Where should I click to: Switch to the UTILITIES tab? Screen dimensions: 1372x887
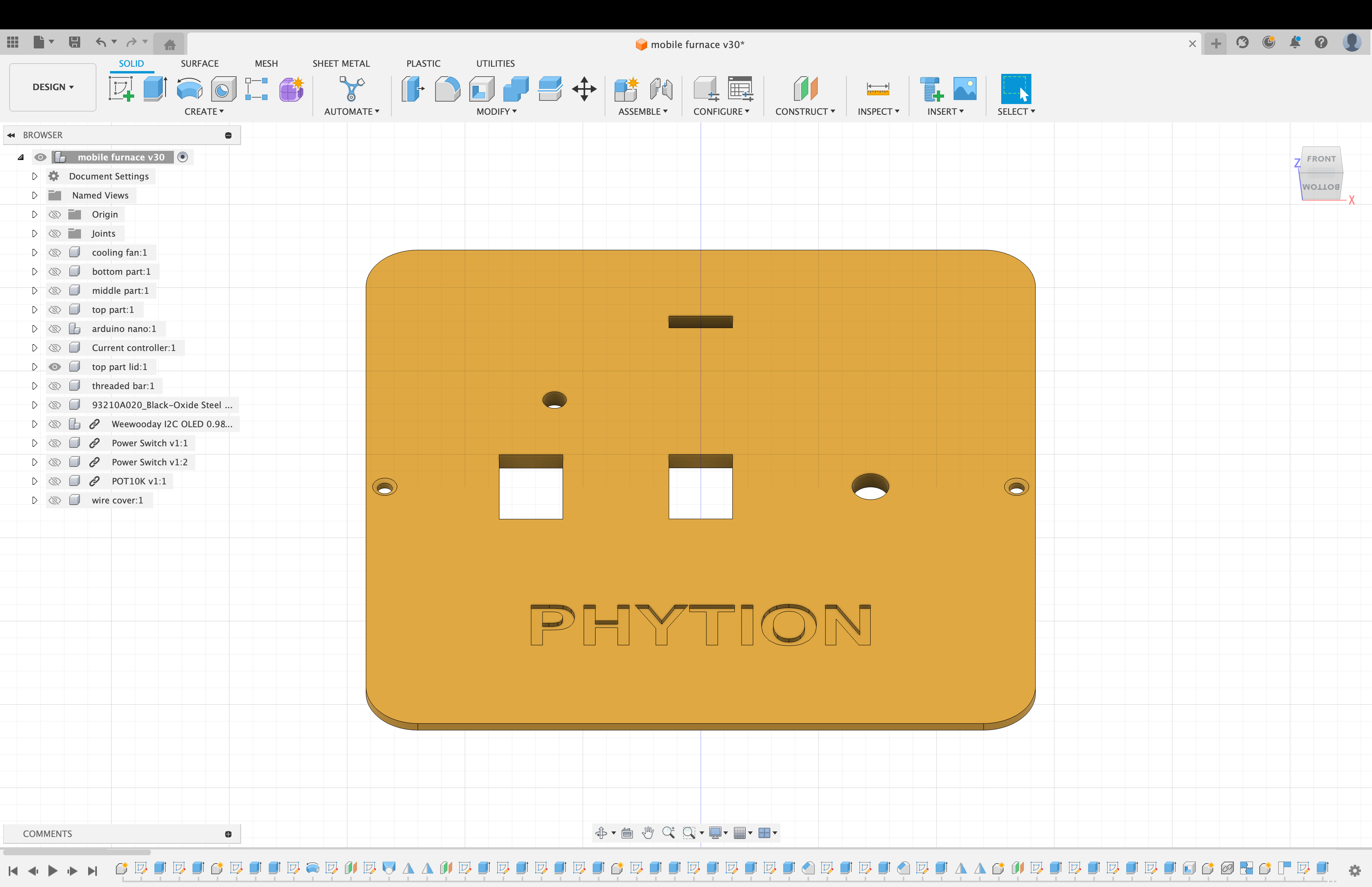(x=495, y=64)
